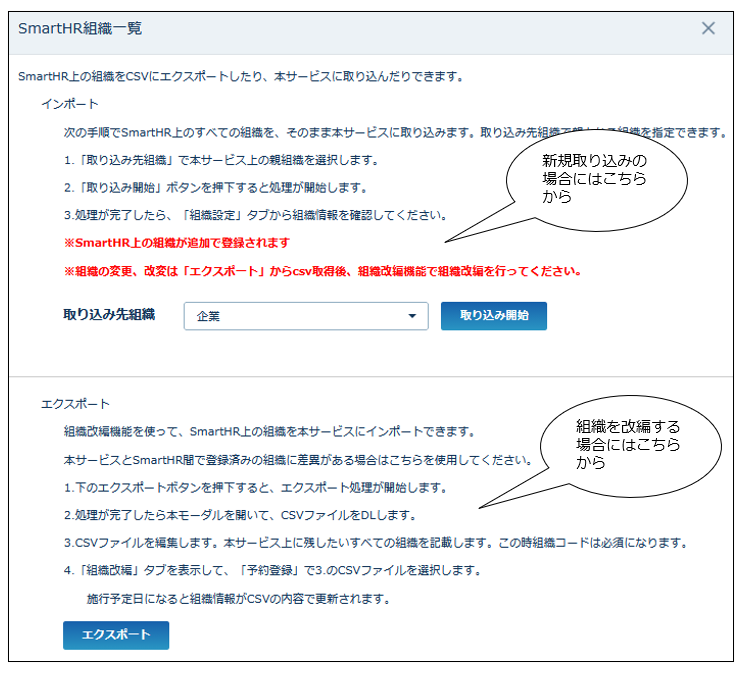The image size is (745, 675).
Task: Click the エクスポート section heading text
Action: [76, 404]
